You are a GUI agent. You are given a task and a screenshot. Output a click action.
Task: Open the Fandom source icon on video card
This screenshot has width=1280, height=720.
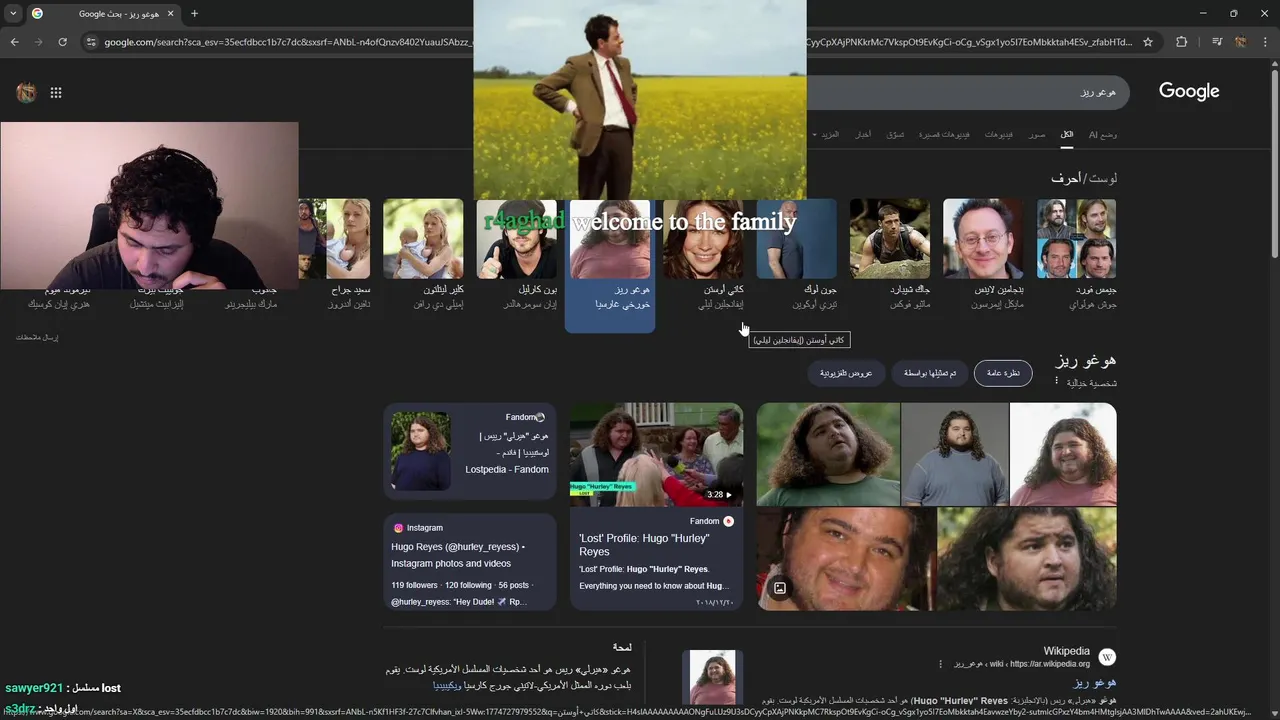click(x=728, y=521)
